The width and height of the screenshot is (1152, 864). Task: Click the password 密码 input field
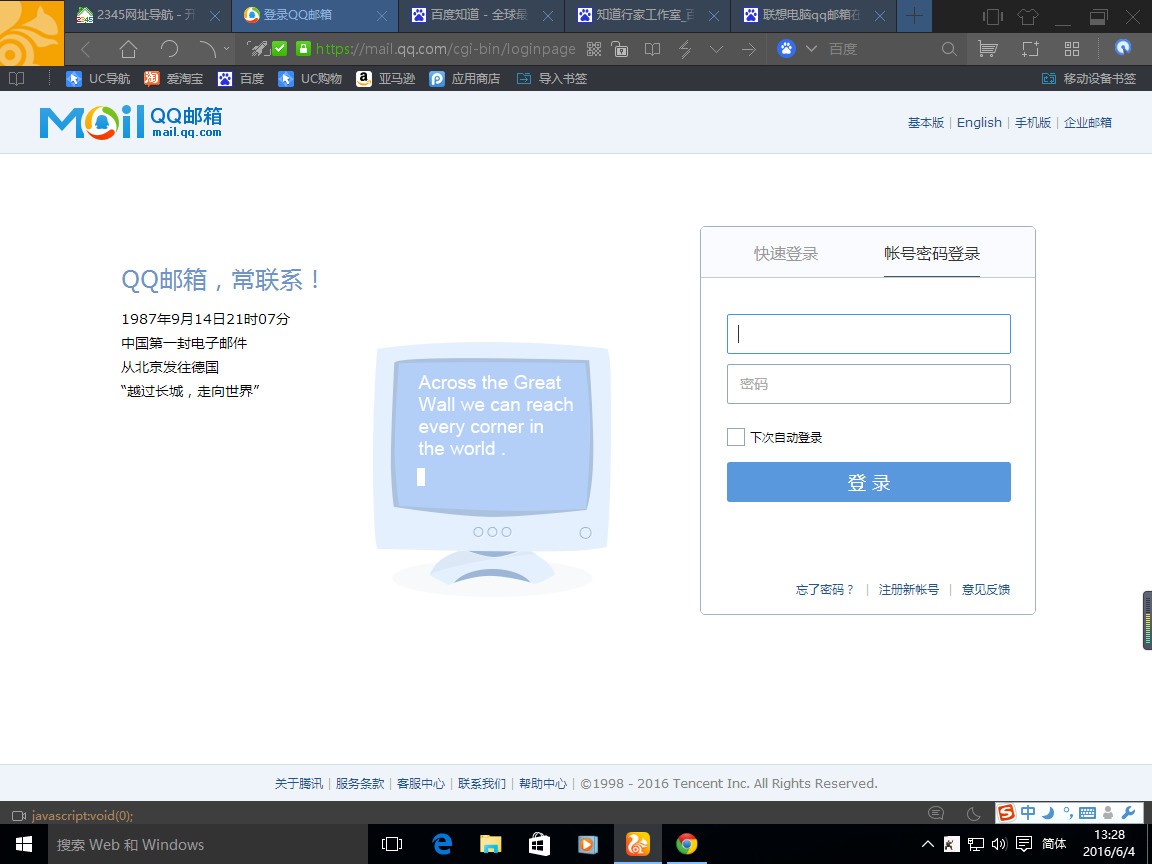[868, 384]
